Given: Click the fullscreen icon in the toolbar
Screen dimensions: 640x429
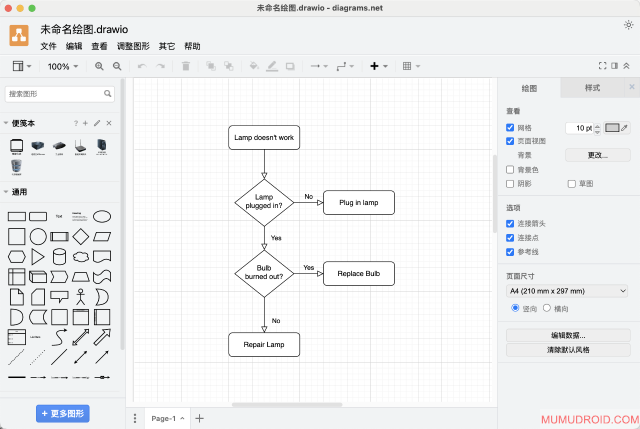Looking at the screenshot, I should pyautogui.click(x=601, y=66).
